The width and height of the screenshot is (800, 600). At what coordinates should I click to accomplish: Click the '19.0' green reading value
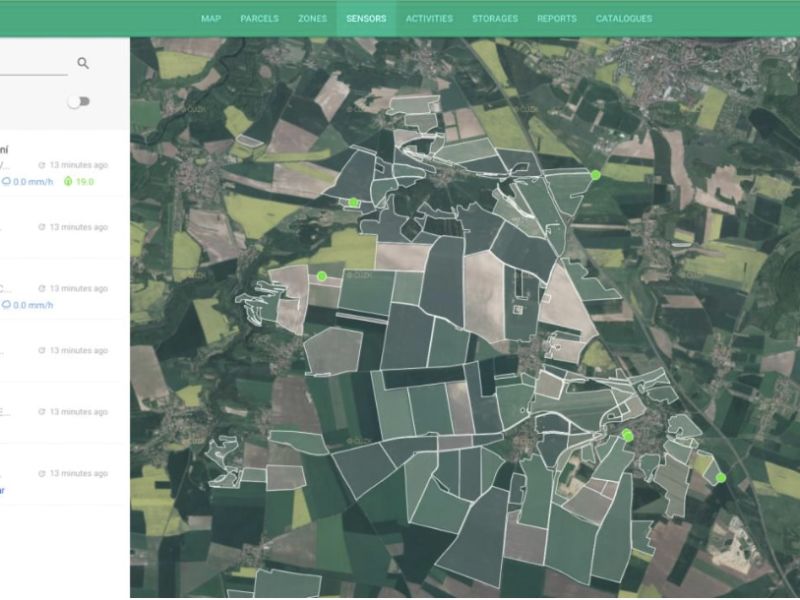point(85,182)
